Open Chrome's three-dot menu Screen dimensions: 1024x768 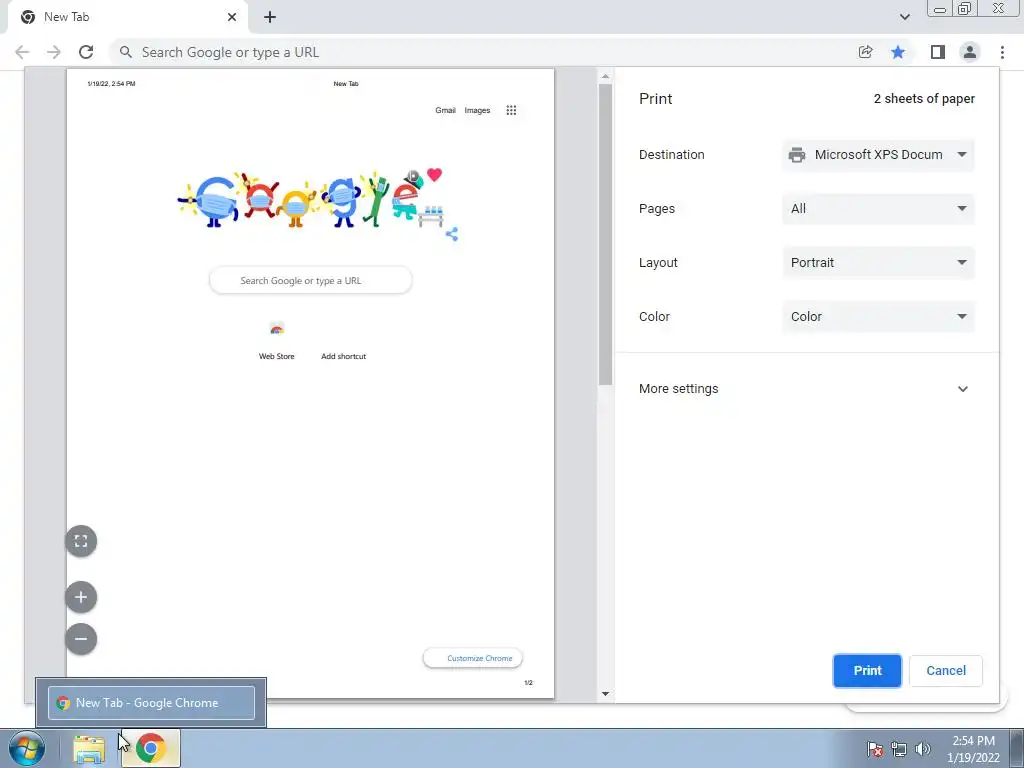pos(1002,52)
